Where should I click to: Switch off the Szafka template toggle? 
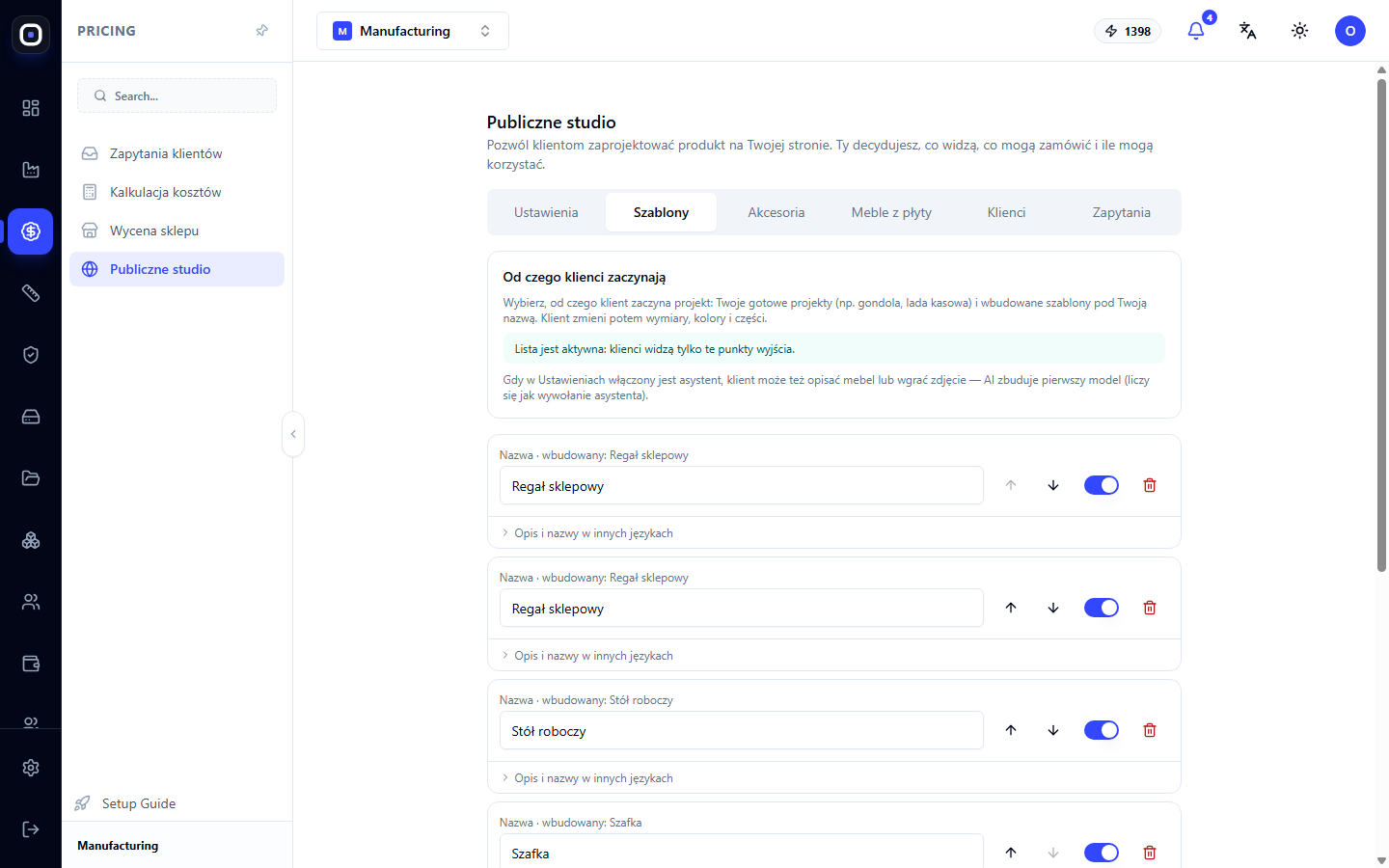1102,853
